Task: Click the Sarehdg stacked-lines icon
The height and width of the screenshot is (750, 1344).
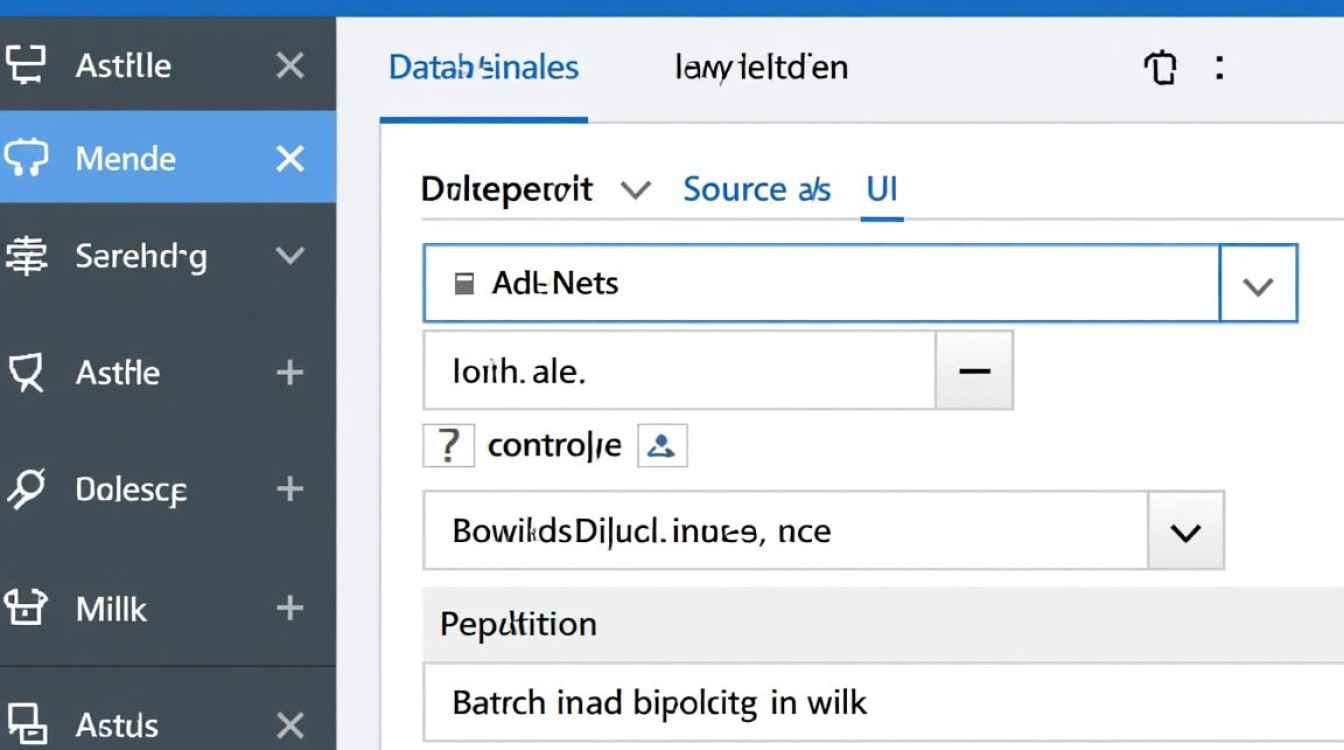Action: [x=26, y=257]
